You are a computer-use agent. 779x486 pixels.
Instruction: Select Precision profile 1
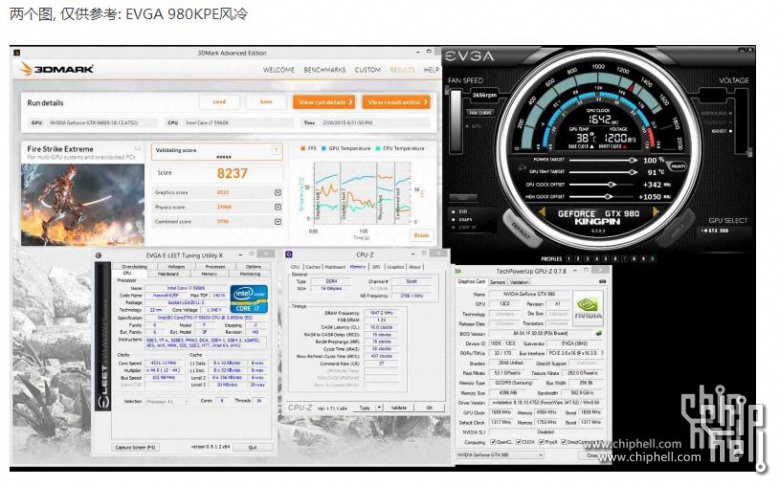[568, 259]
